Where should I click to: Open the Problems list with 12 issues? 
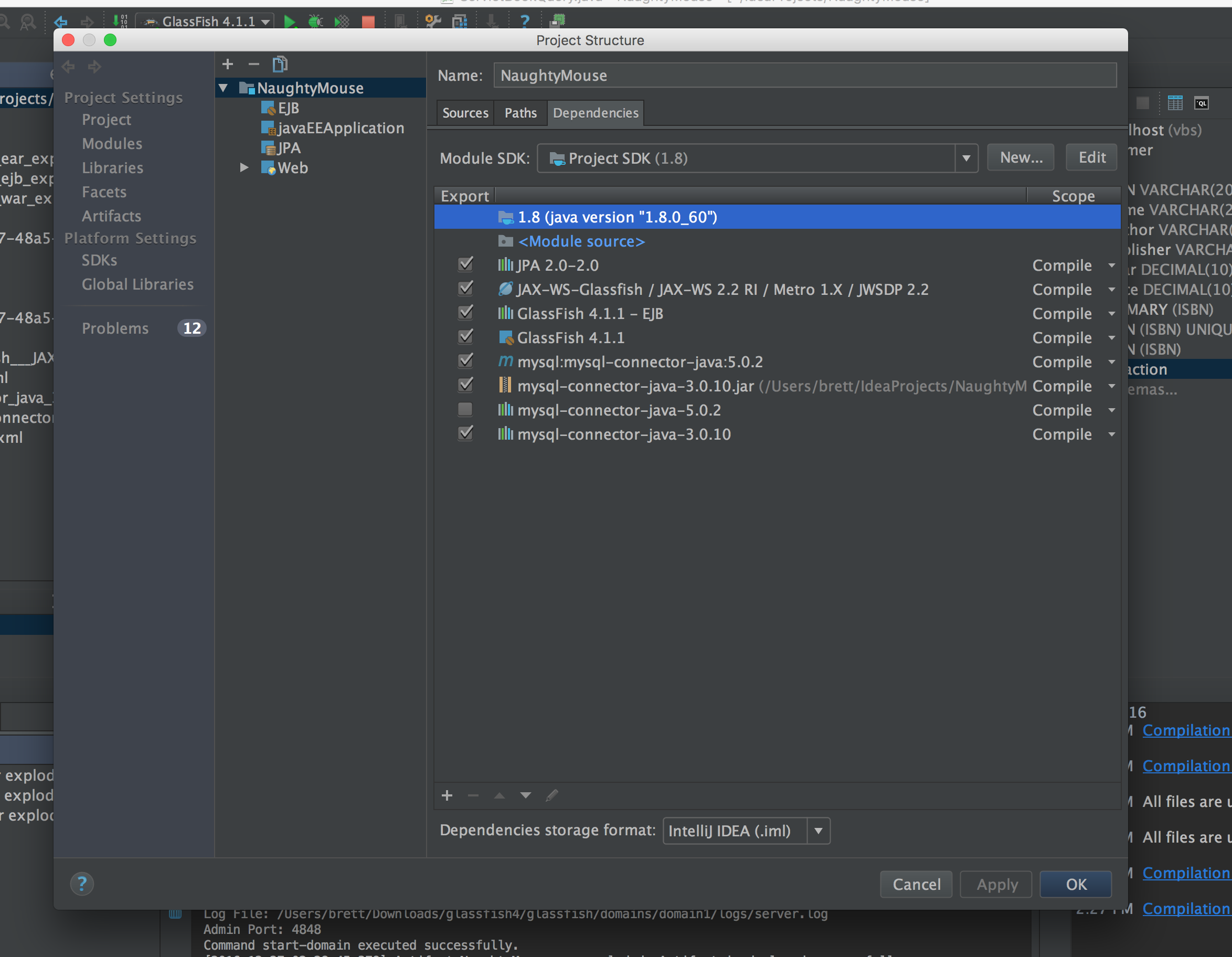[x=143, y=328]
